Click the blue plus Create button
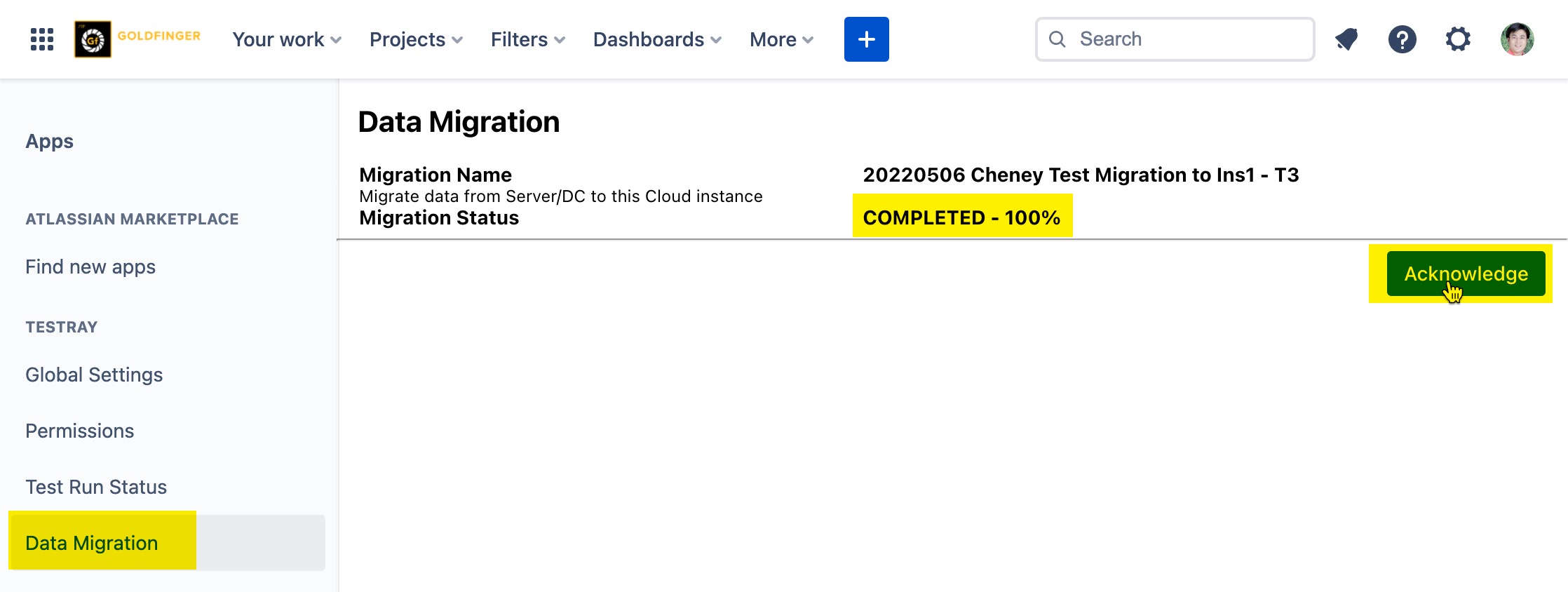 point(866,39)
